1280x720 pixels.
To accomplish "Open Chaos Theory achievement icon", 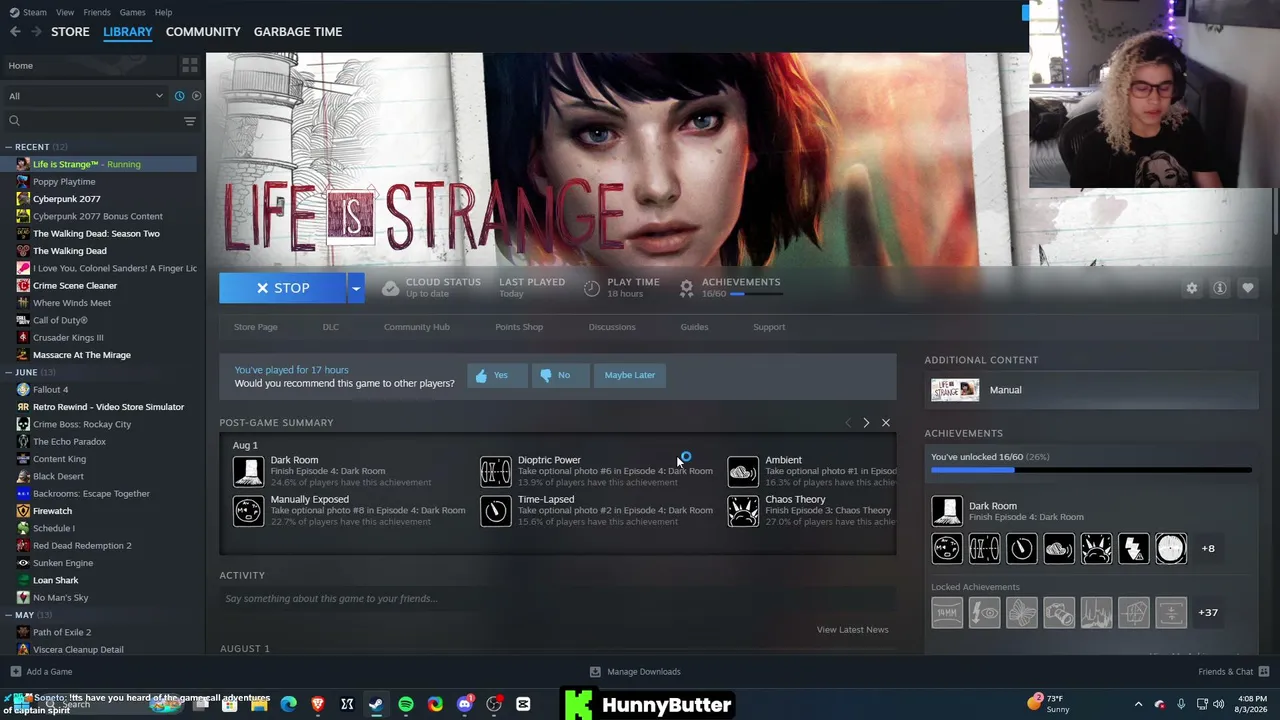I will tap(743, 510).
